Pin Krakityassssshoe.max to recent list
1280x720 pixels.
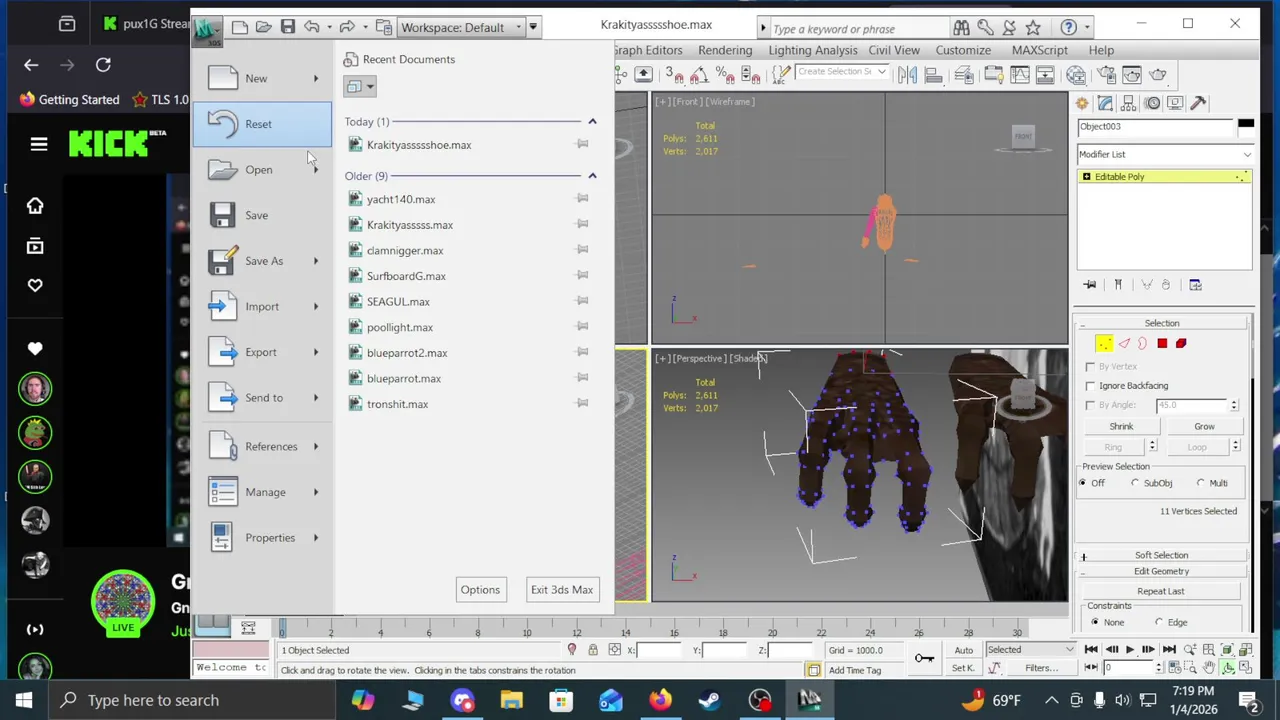point(582,145)
